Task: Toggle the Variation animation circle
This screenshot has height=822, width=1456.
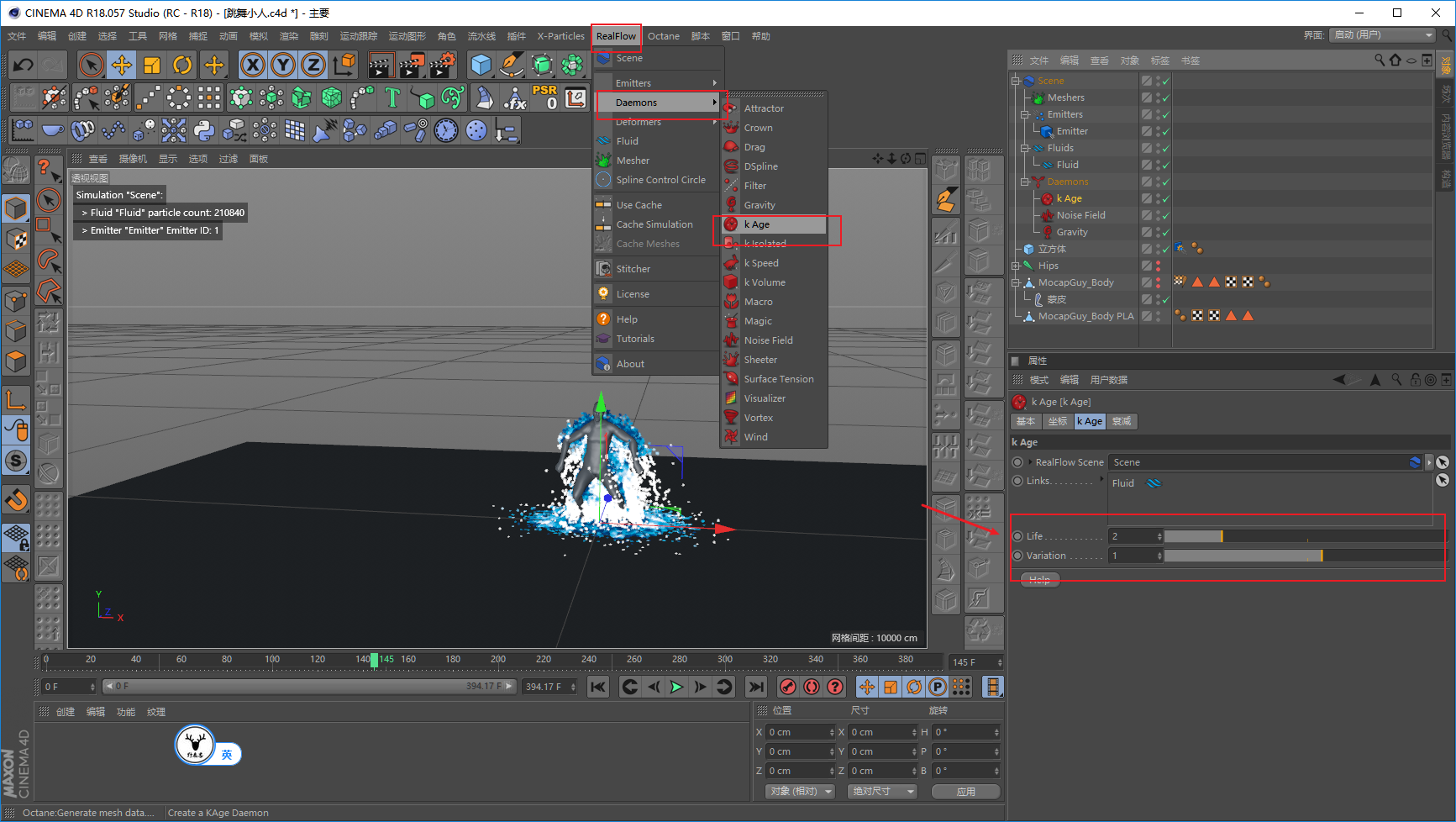Action: [1017, 556]
